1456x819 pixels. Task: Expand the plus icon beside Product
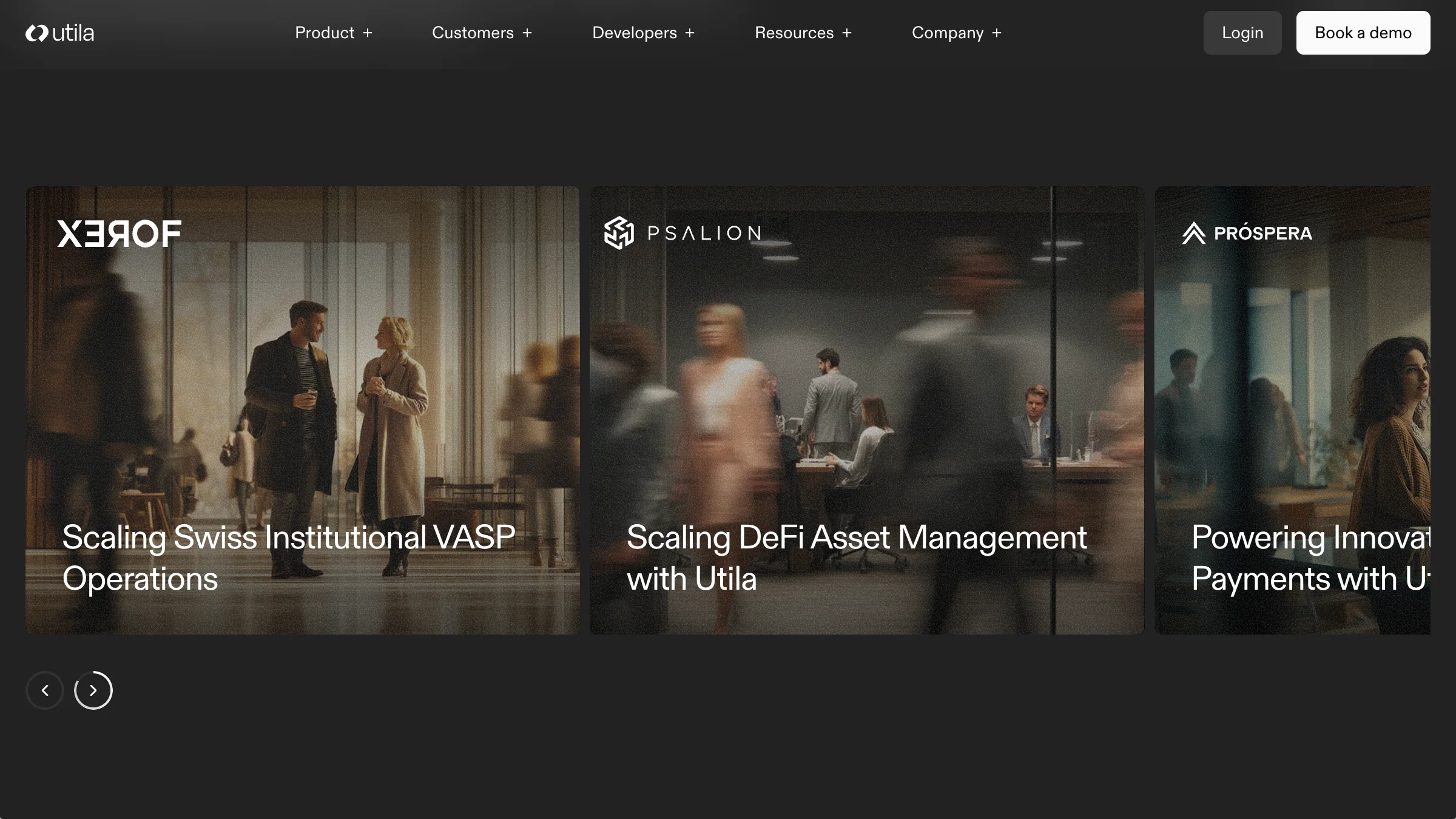(x=368, y=33)
